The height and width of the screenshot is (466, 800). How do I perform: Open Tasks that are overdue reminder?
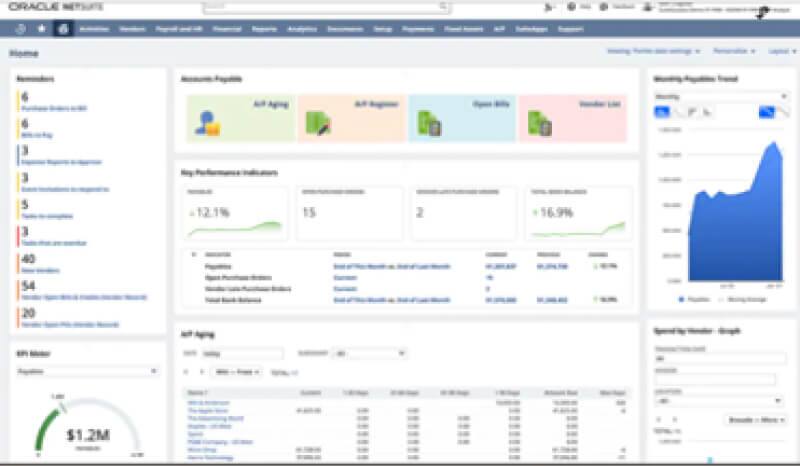[x=54, y=243]
